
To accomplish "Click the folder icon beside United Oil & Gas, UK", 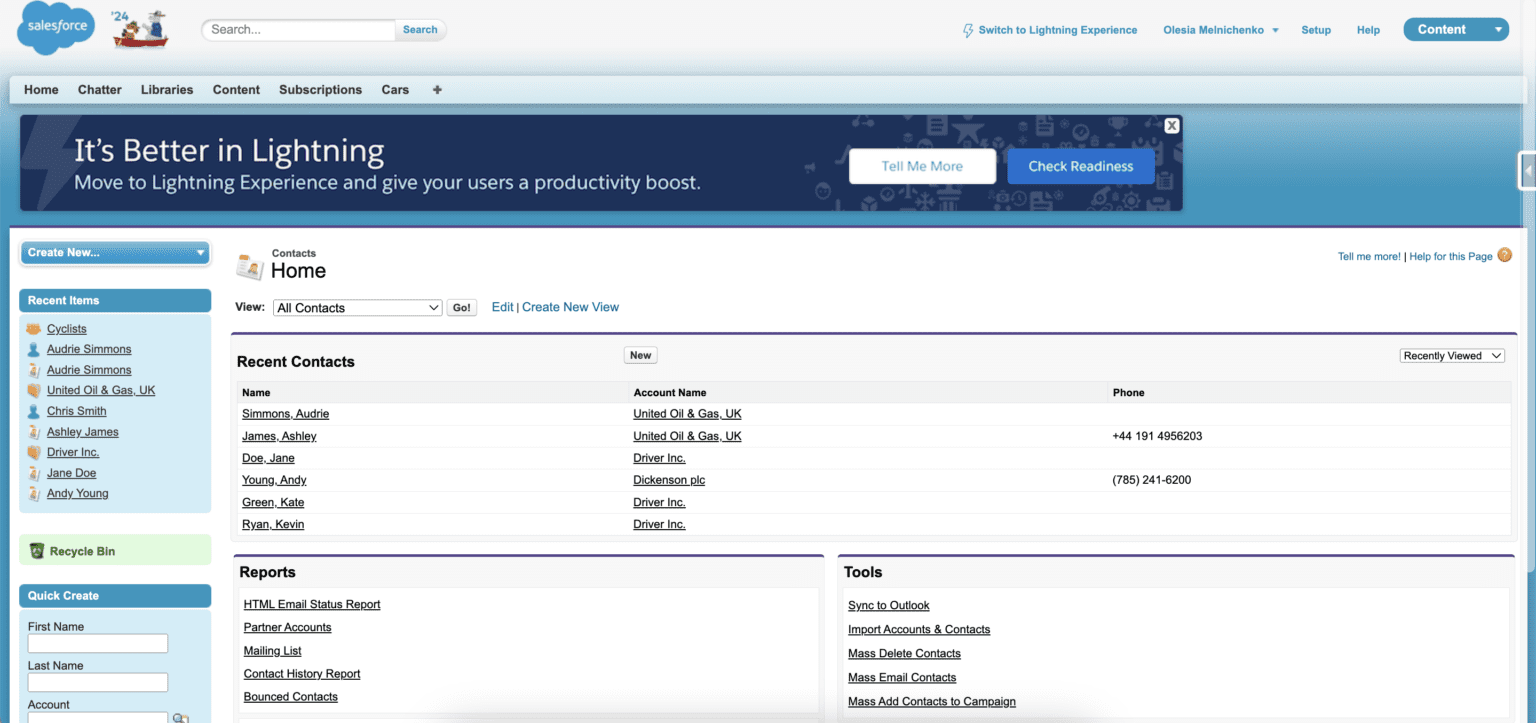I will tap(34, 390).
